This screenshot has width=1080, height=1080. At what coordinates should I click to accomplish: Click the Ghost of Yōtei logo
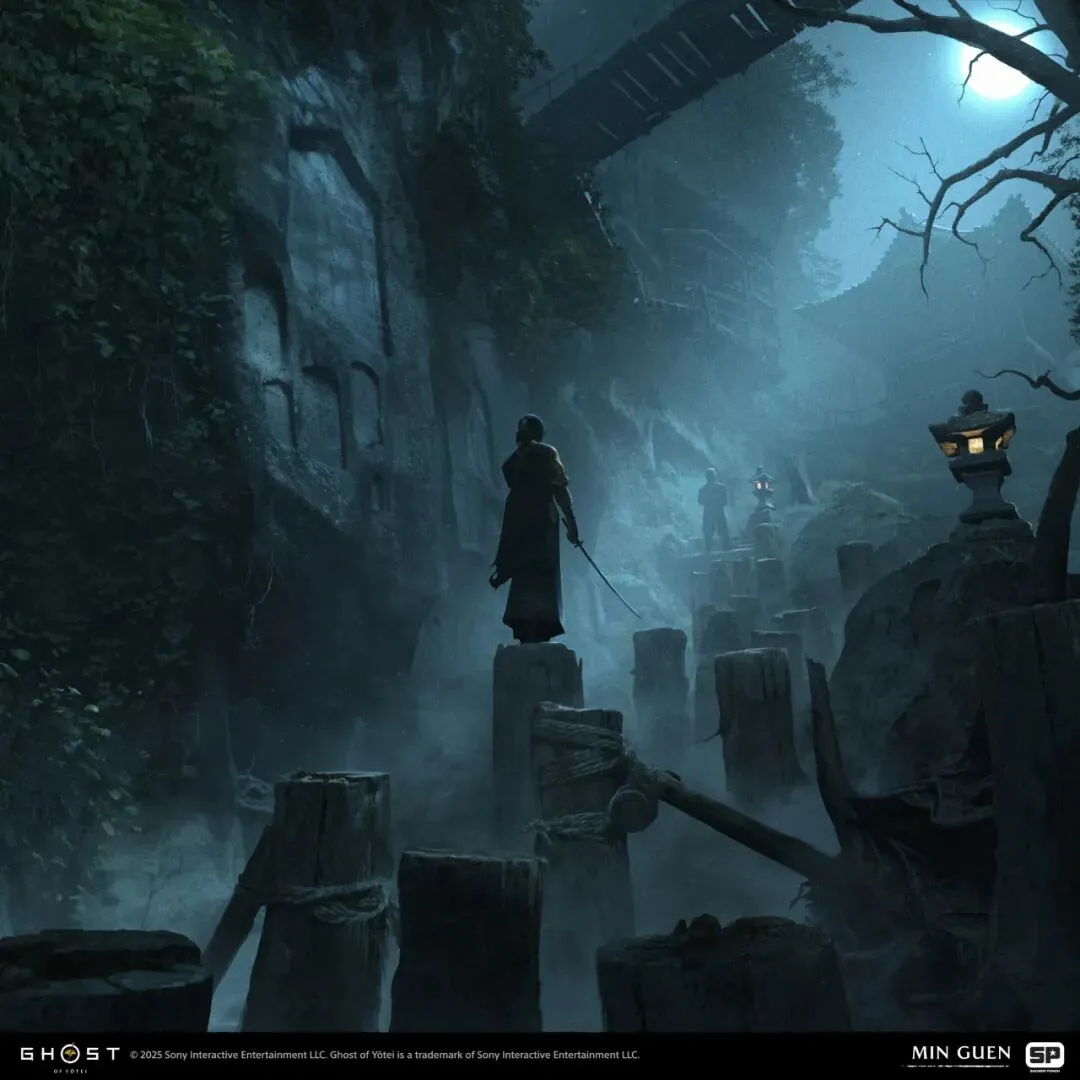[70, 1057]
